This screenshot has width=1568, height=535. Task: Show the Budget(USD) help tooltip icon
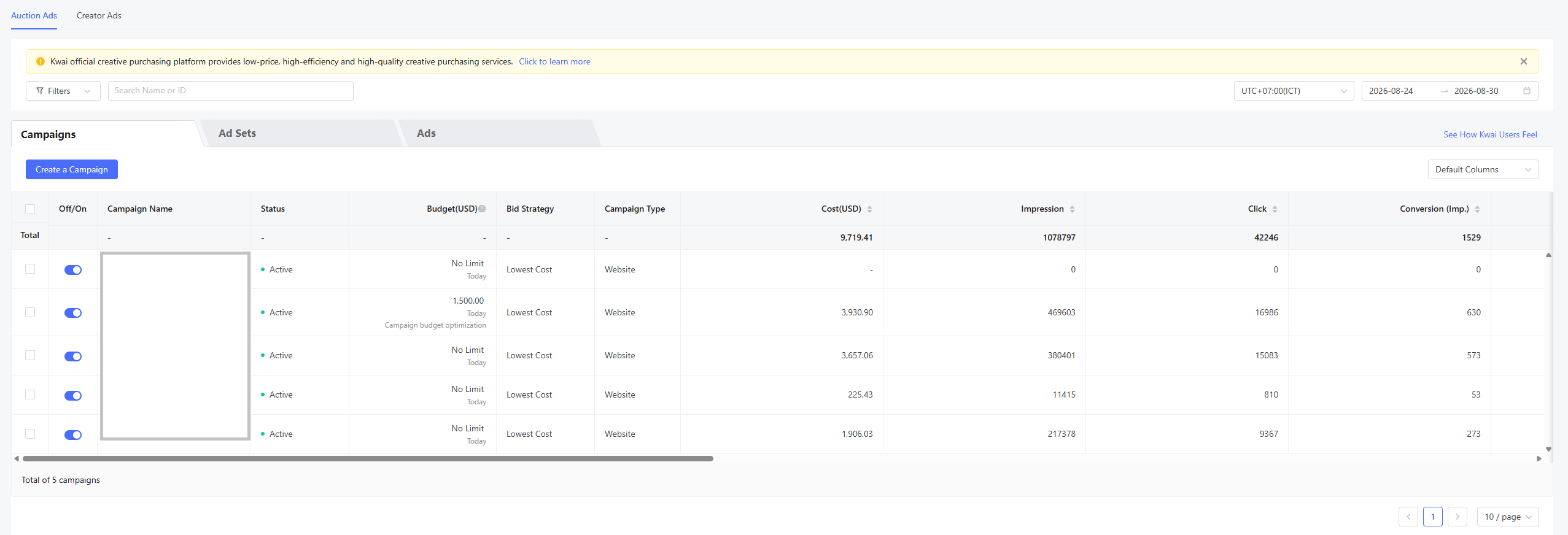[482, 209]
